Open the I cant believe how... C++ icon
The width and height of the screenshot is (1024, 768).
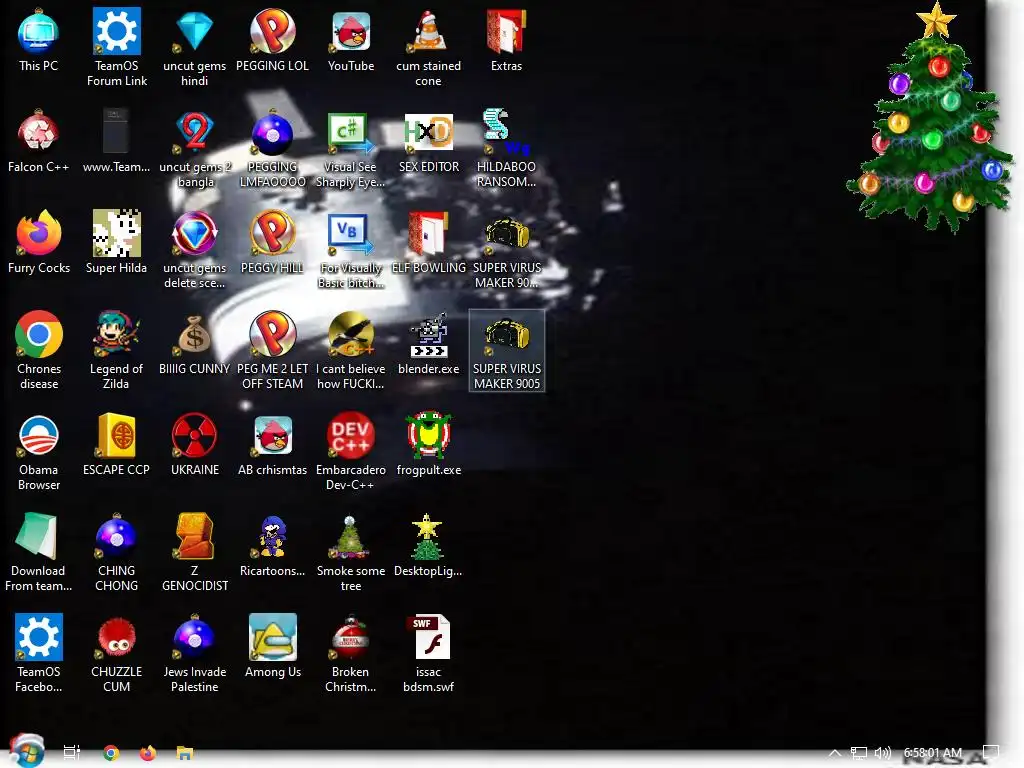351,351
